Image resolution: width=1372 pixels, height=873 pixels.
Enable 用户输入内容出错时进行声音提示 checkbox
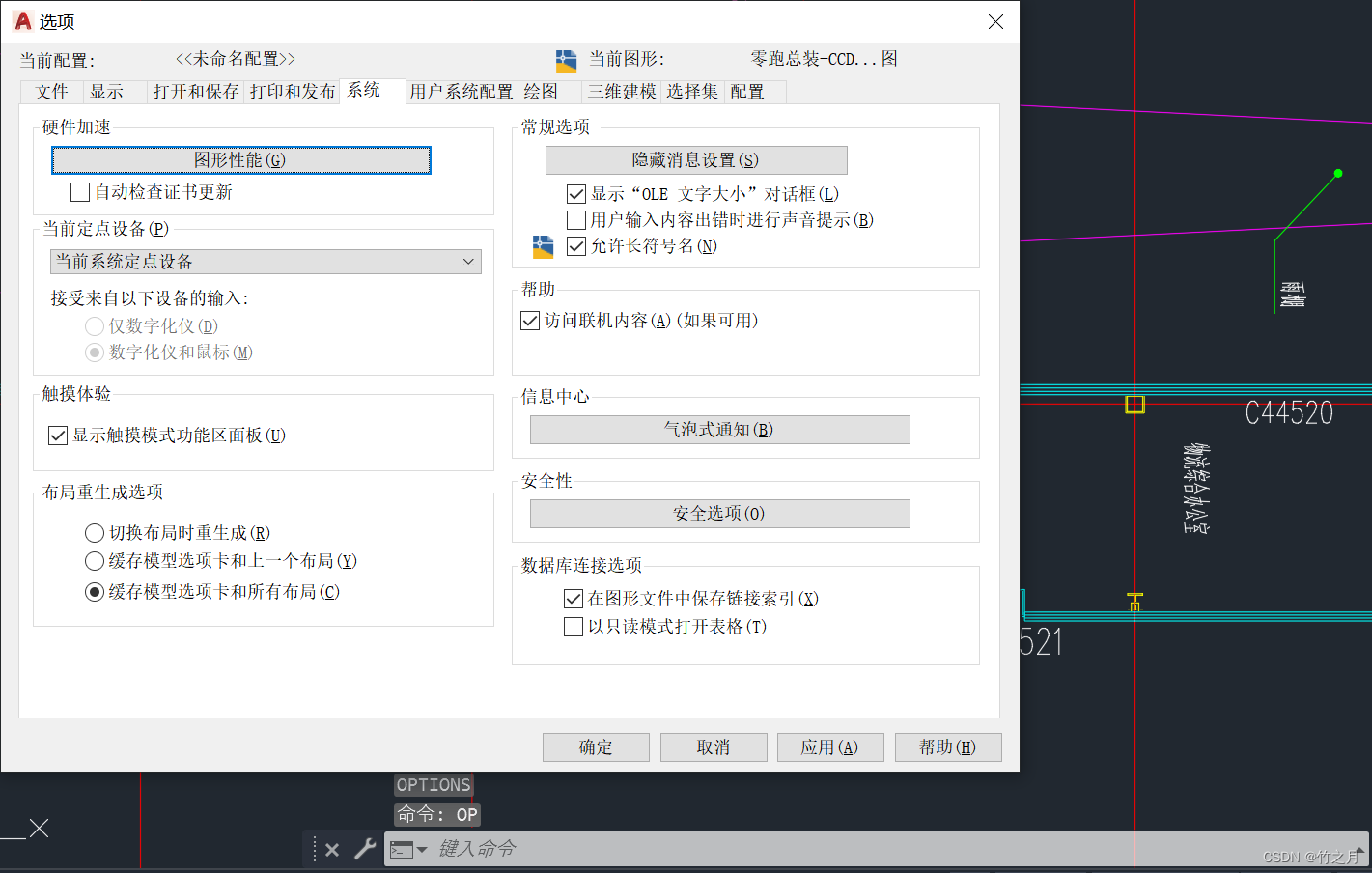[x=576, y=220]
